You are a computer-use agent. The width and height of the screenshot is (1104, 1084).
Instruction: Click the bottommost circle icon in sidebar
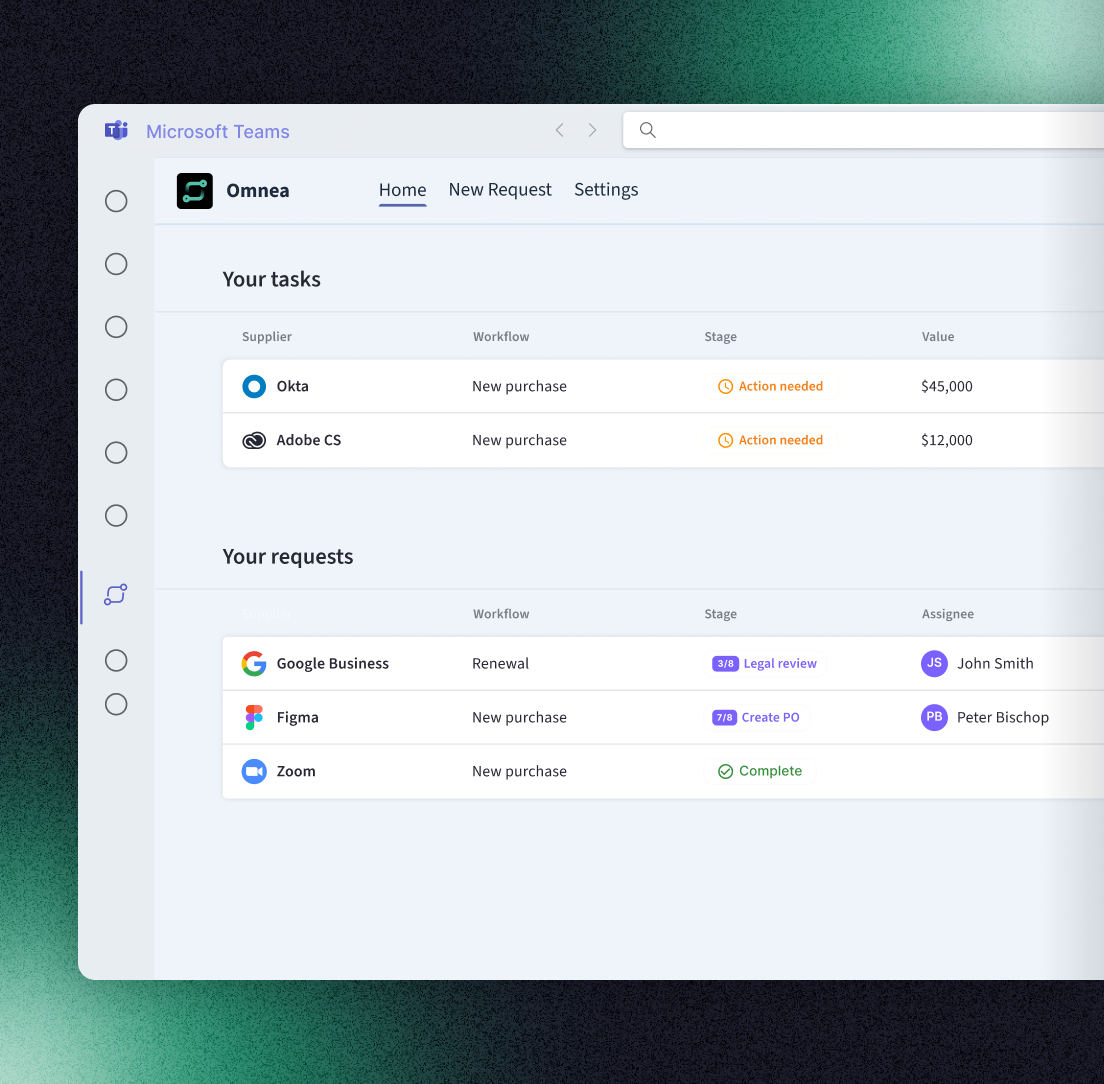tap(116, 705)
